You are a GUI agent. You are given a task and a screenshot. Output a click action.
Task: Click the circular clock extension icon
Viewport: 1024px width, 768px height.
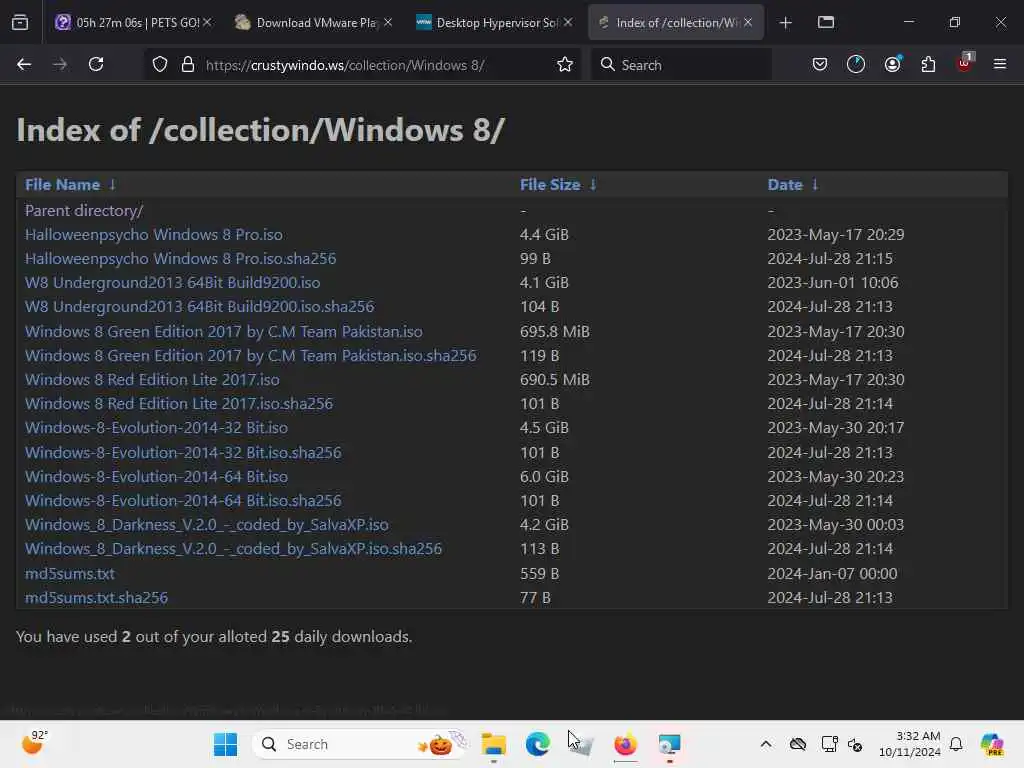[x=856, y=65]
